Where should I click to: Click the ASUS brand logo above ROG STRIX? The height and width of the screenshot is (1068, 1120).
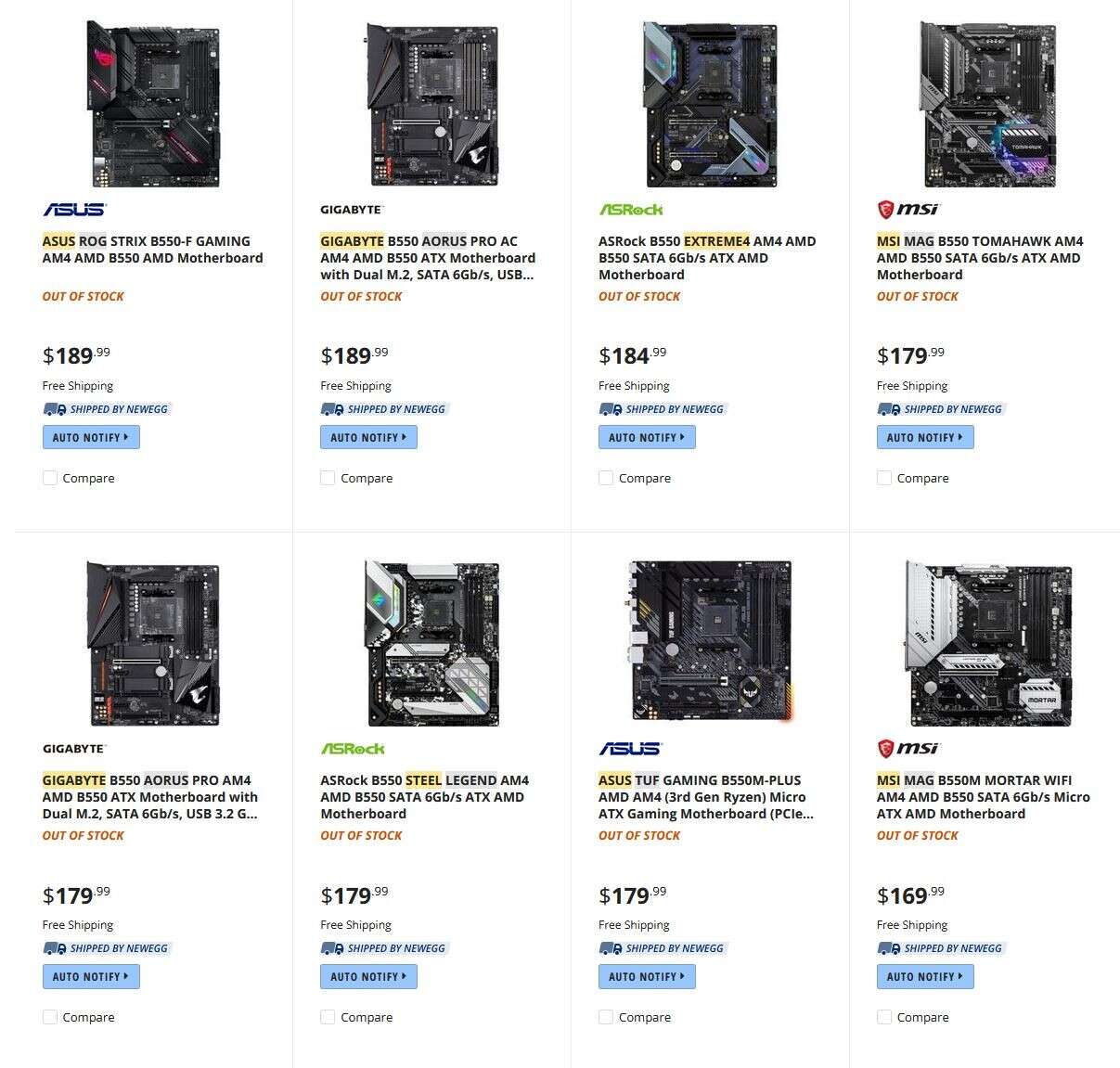[74, 210]
